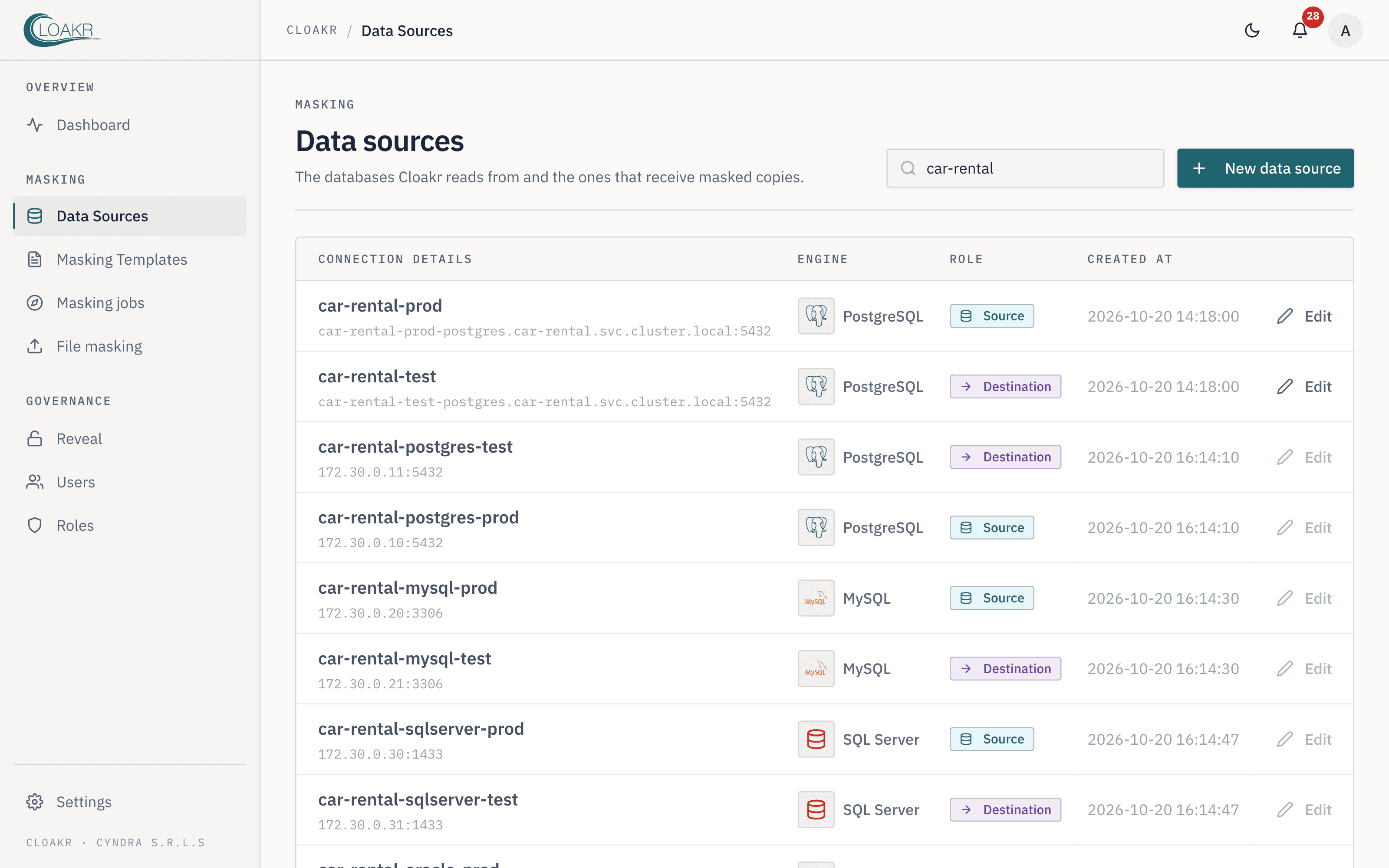Toggle dark mode moon icon
The image size is (1389, 868).
(1252, 30)
